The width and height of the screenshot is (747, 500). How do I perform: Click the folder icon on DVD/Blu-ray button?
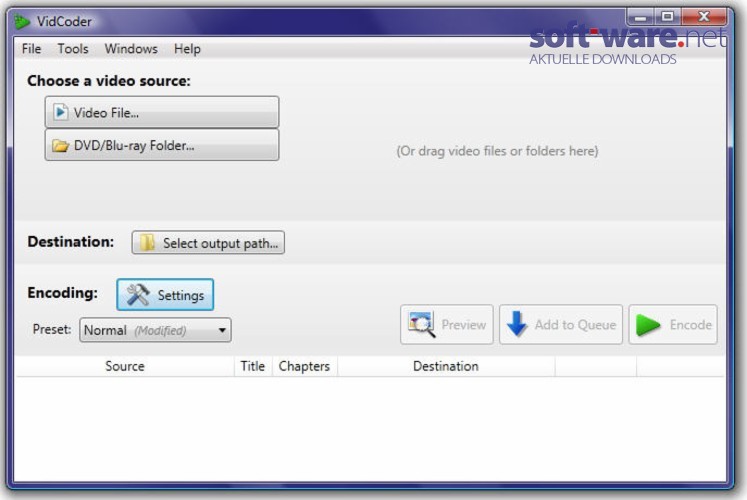(x=61, y=145)
